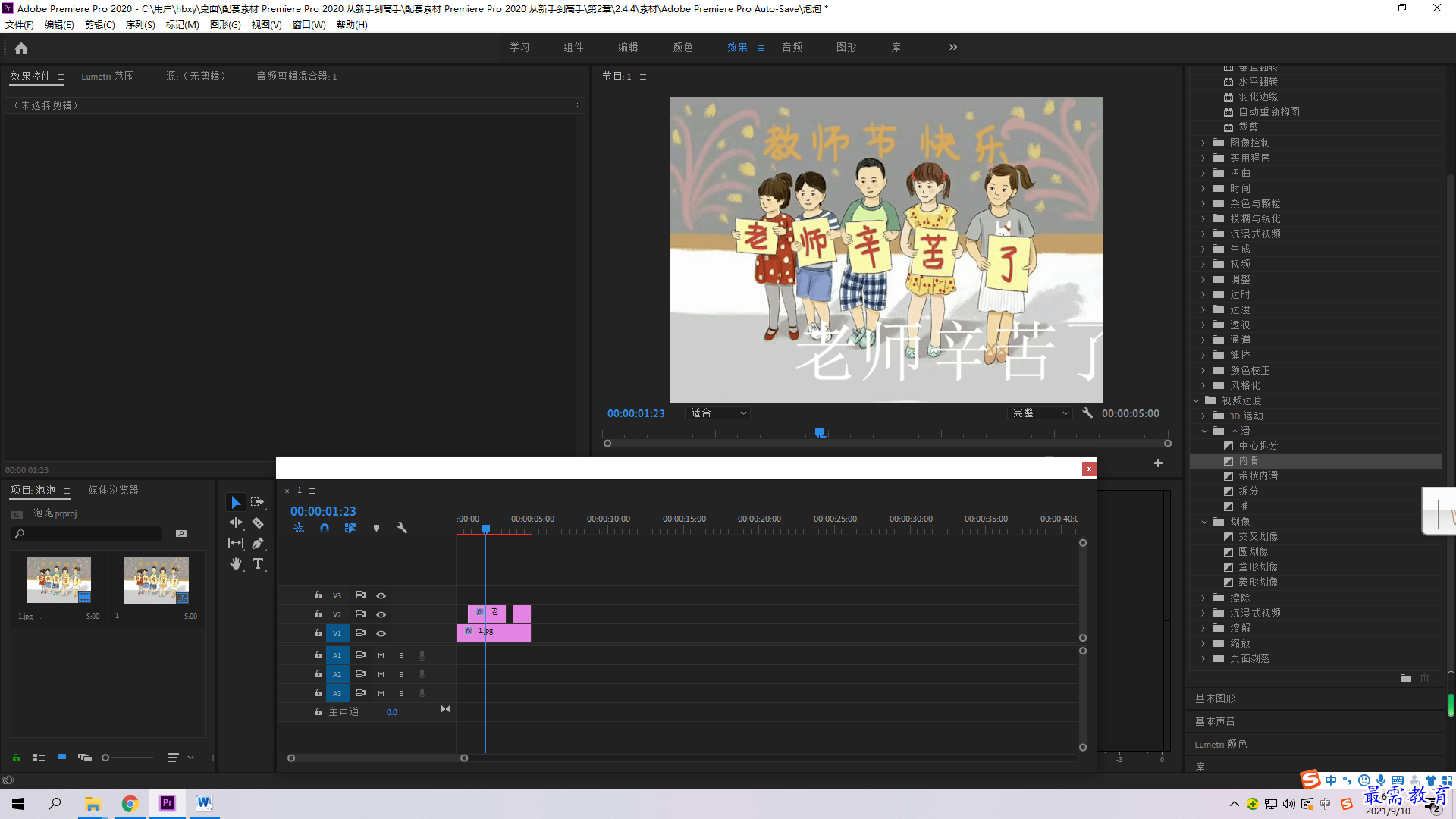Open the 窗口(W) menu
Viewport: 1456px width, 819px height.
(x=309, y=25)
